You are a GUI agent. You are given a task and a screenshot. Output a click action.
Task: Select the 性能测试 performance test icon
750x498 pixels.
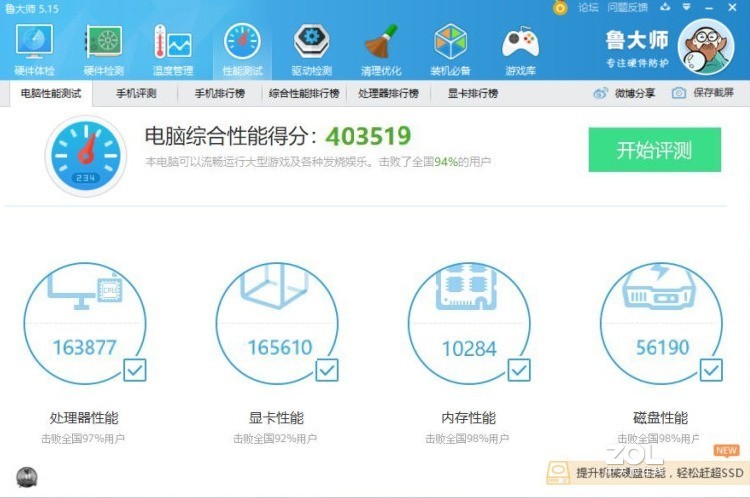[x=243, y=50]
